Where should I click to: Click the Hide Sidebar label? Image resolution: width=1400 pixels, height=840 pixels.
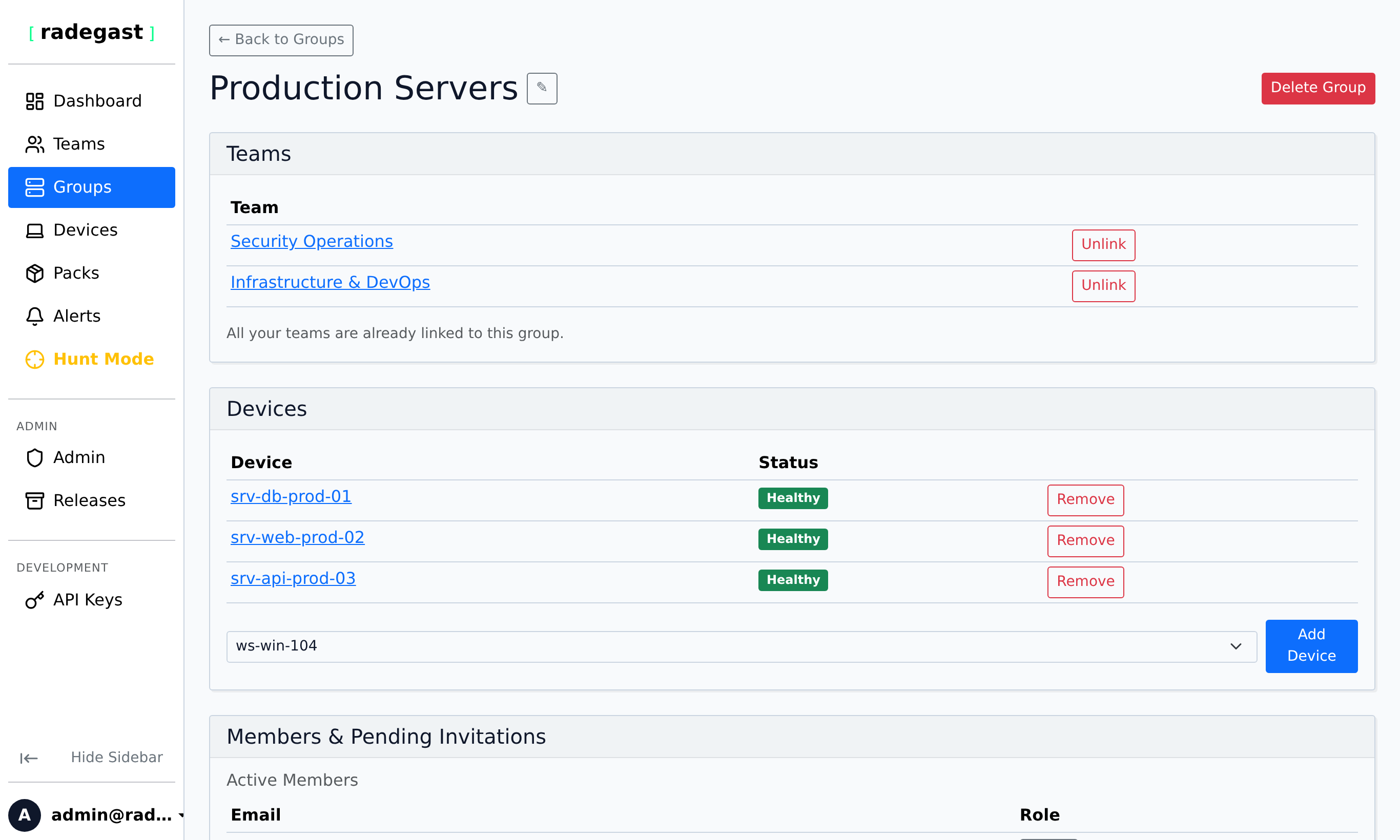[x=117, y=758]
